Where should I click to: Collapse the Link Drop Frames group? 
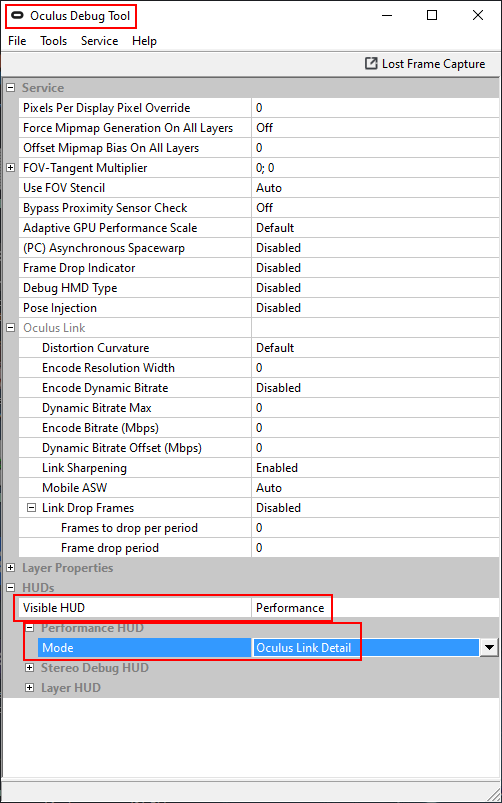click(x=32, y=508)
